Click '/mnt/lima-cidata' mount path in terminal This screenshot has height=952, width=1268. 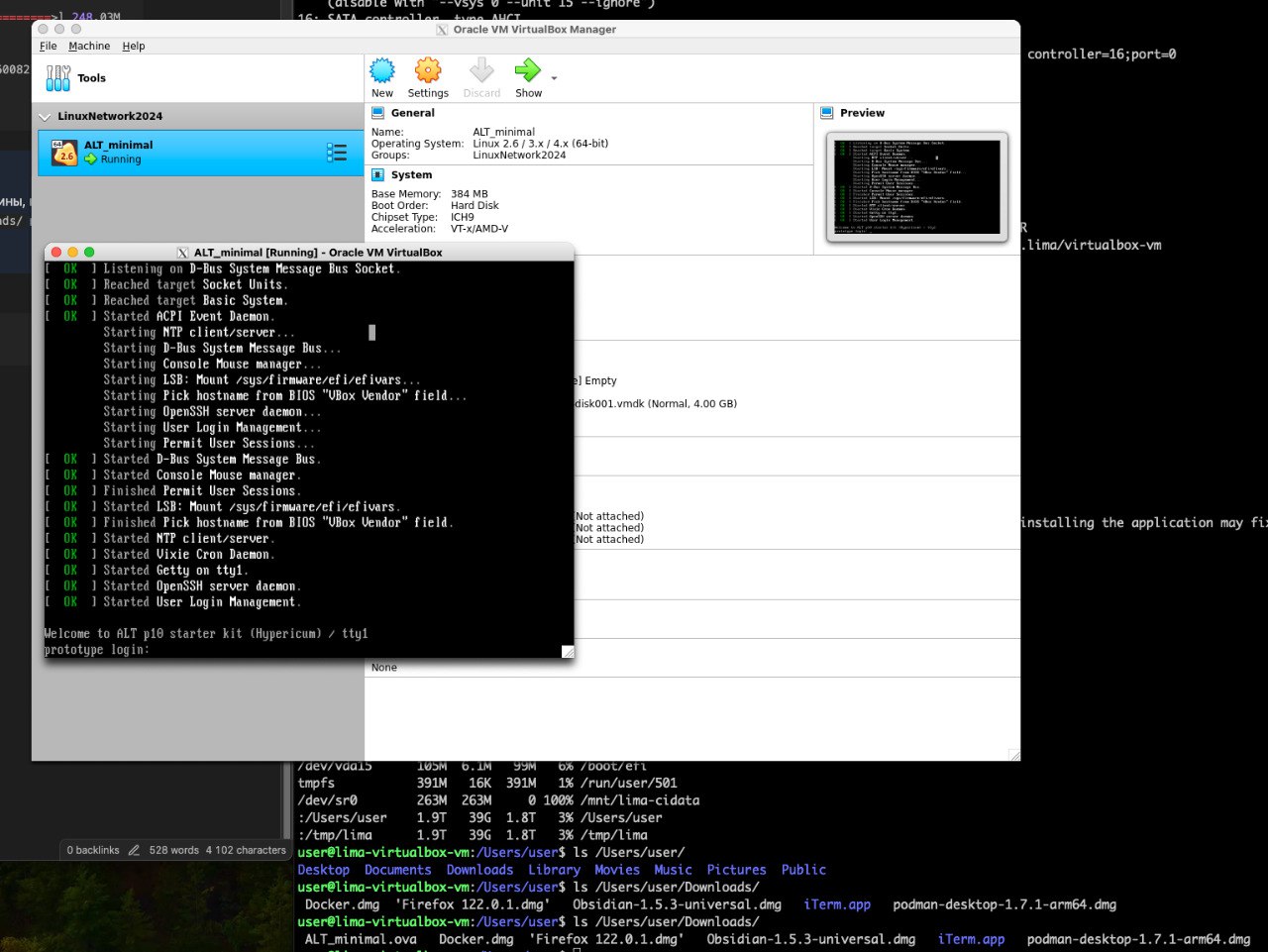(640, 800)
